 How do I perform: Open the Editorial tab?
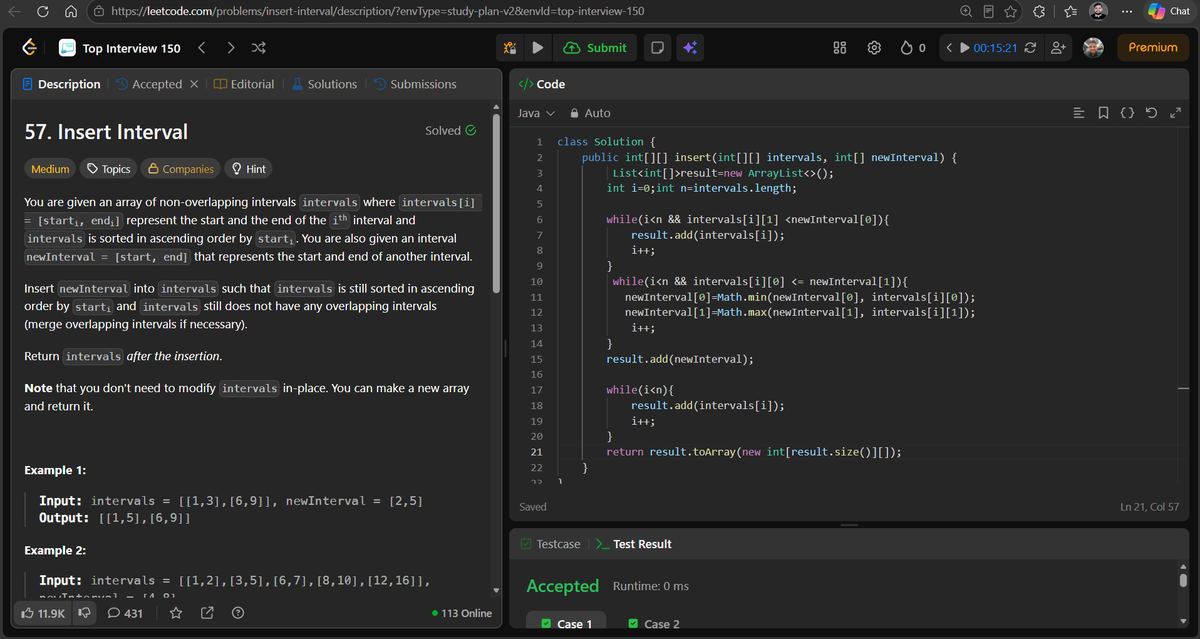[x=244, y=84]
